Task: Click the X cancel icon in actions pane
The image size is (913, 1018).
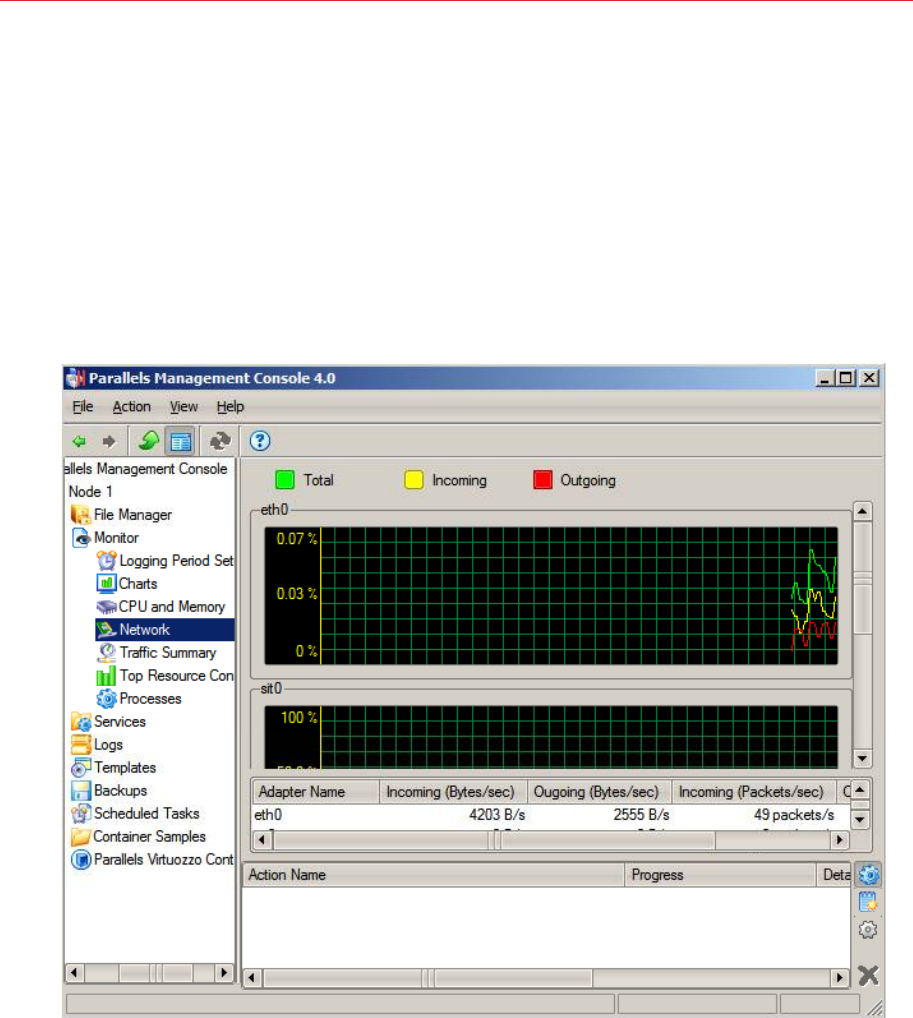Action: point(868,975)
